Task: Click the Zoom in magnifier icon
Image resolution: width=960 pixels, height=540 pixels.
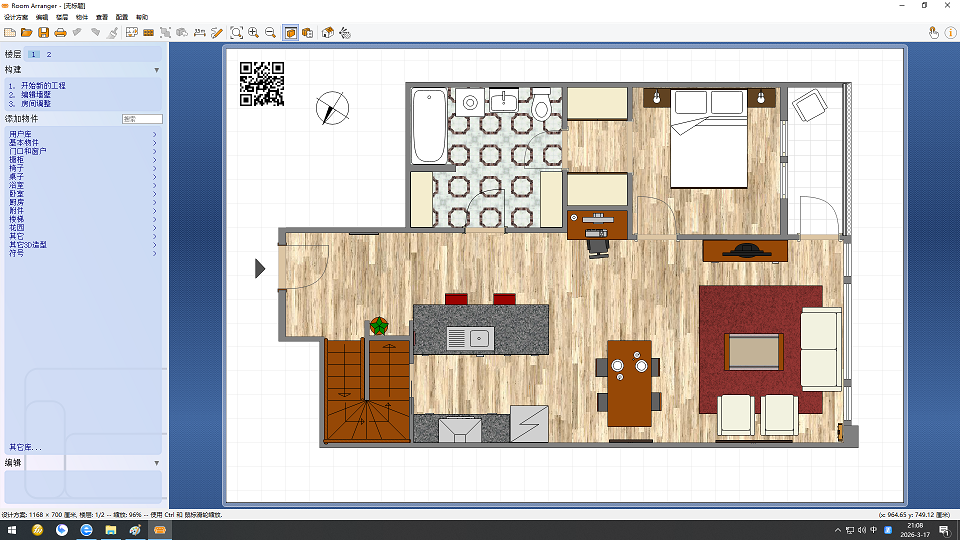Action: (x=254, y=33)
